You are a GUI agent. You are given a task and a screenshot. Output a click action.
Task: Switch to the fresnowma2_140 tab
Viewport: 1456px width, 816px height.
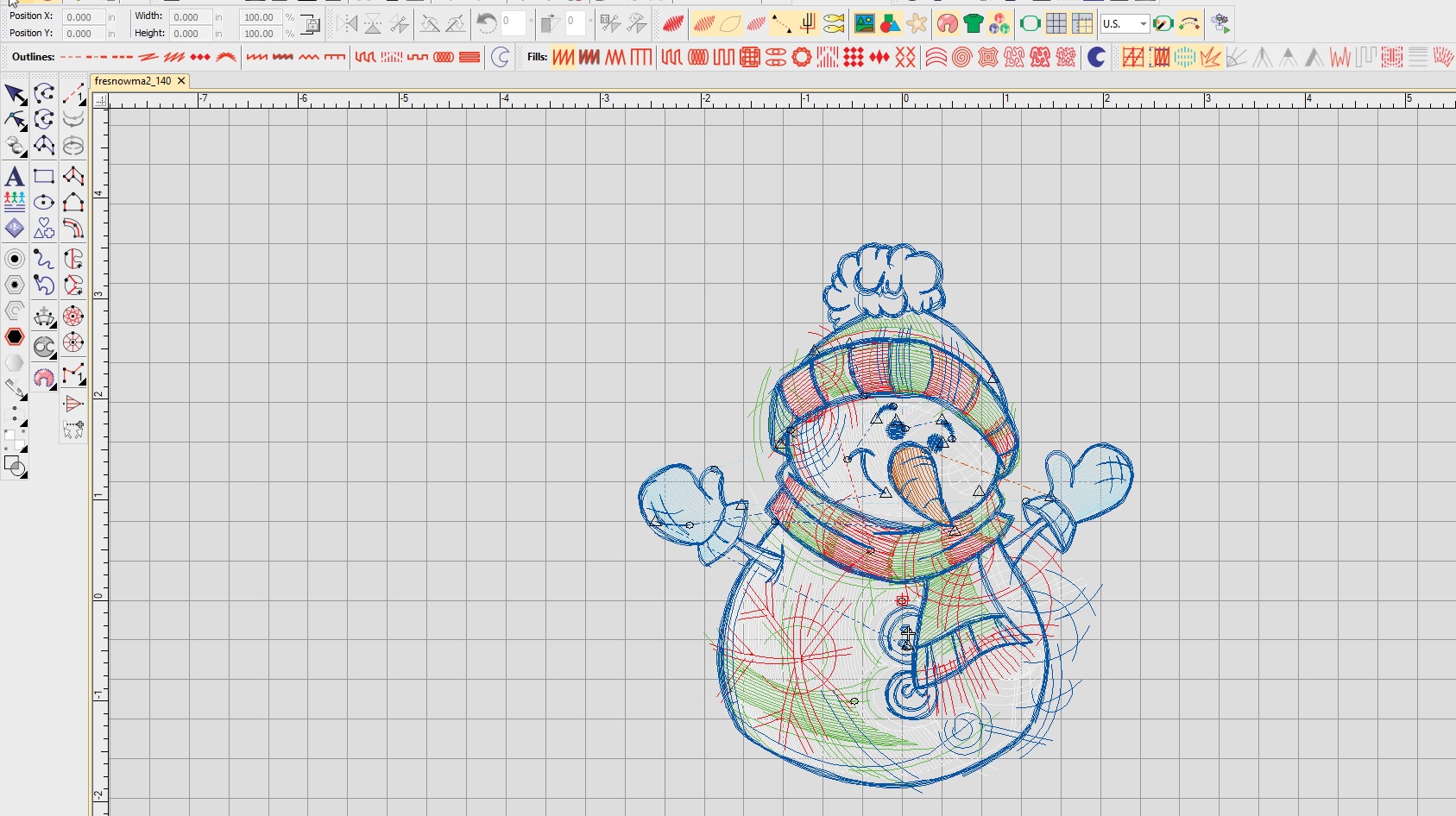(x=134, y=81)
